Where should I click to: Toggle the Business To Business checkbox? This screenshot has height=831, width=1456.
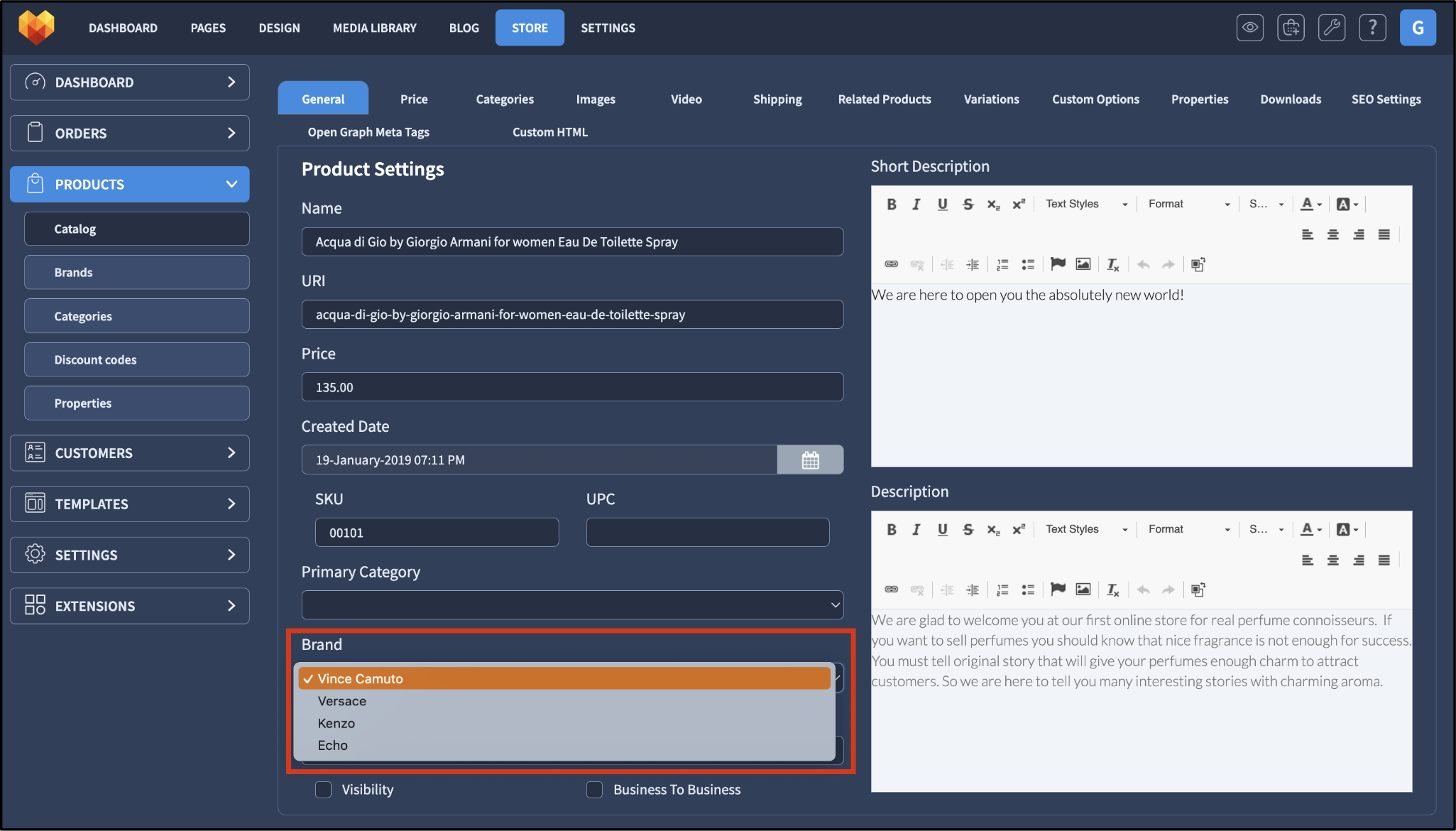pos(595,789)
